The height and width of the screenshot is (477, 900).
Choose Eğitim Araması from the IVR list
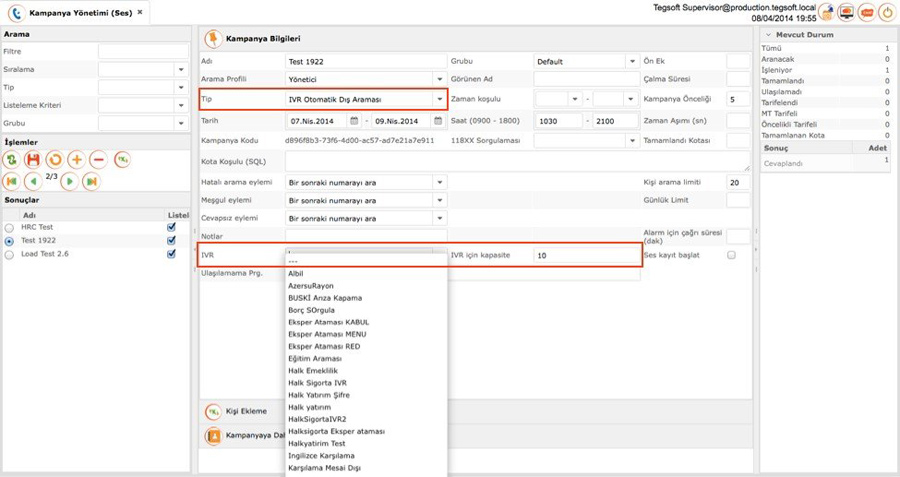tap(315, 359)
